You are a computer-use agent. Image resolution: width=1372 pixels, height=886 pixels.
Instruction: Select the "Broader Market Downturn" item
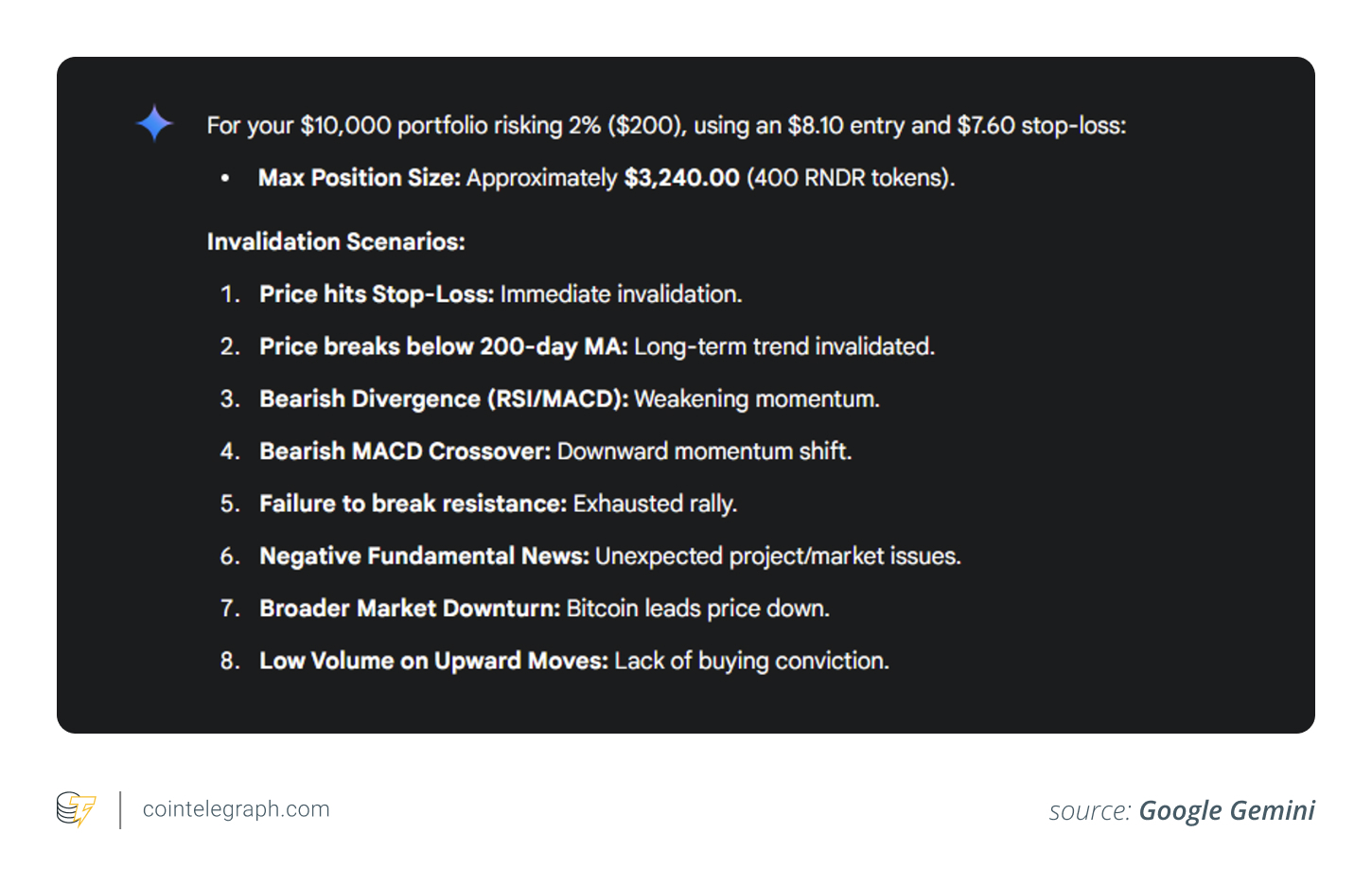(x=411, y=609)
